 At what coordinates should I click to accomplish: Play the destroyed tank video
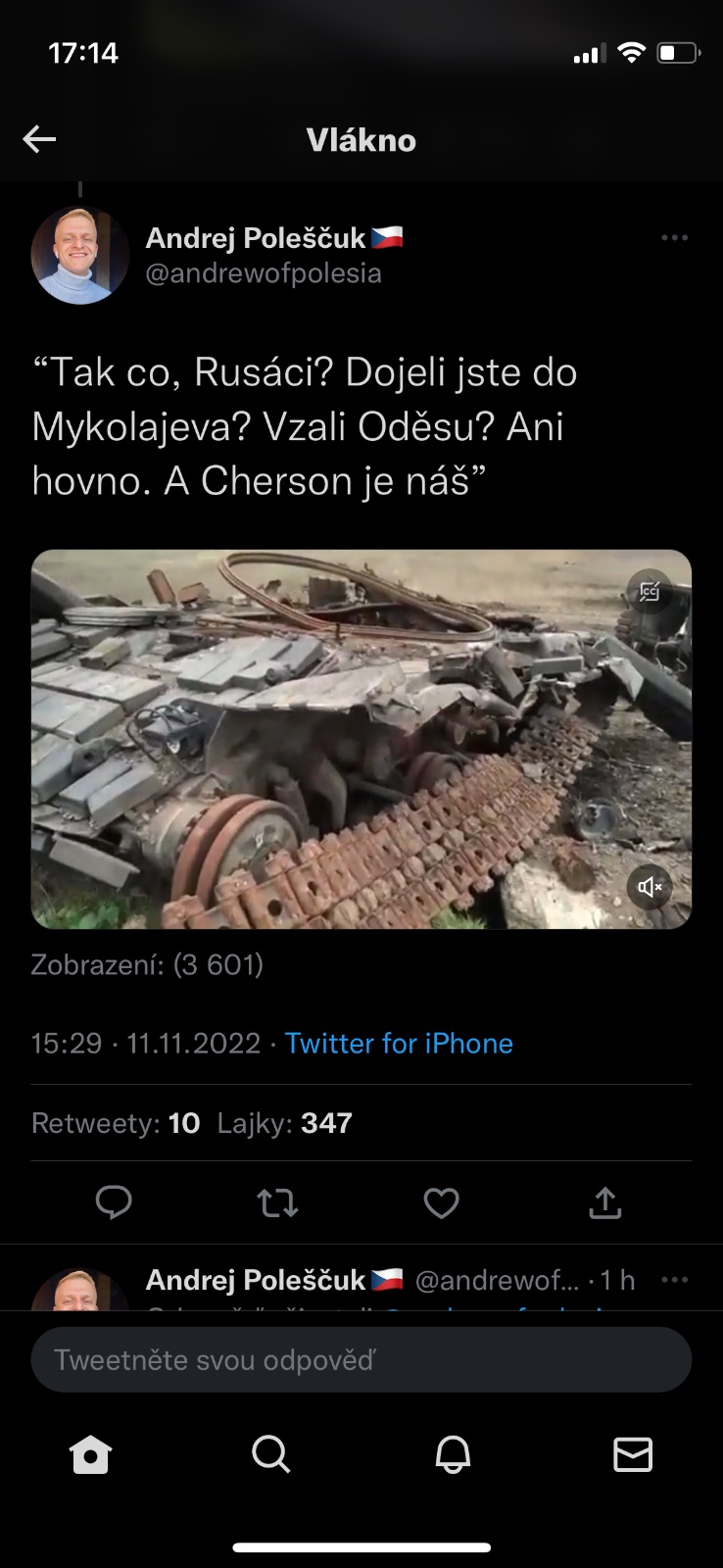click(x=361, y=739)
